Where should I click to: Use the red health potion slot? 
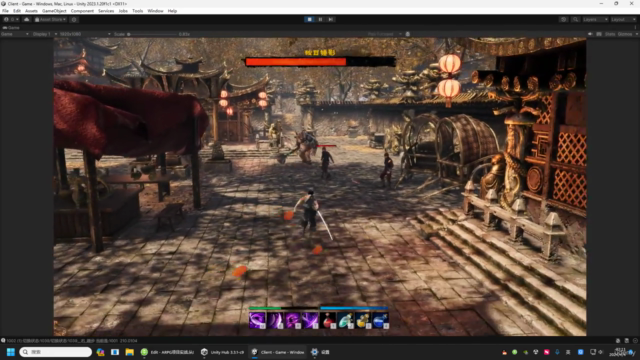pos(328,320)
